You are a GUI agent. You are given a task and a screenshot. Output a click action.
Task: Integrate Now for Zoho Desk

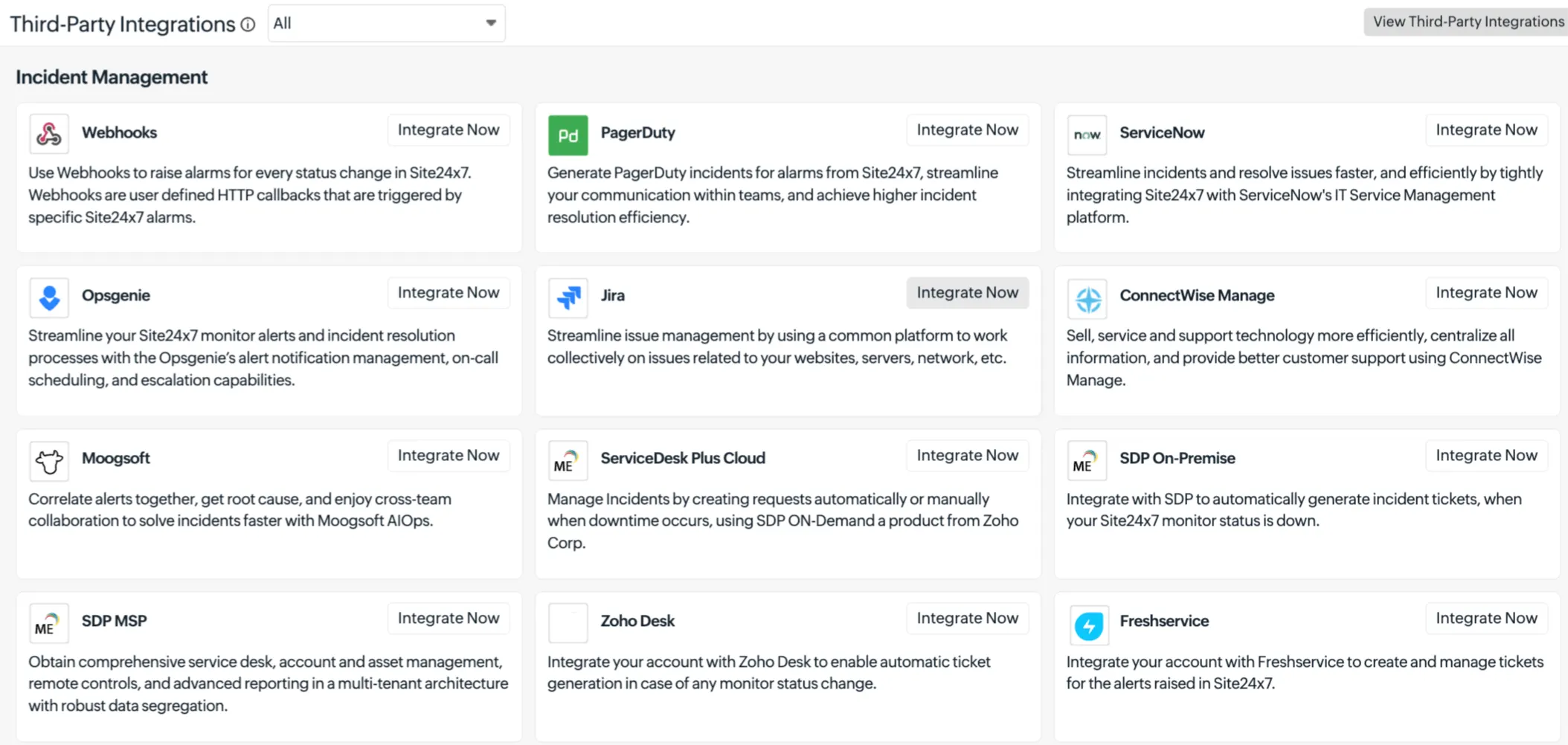tap(967, 619)
